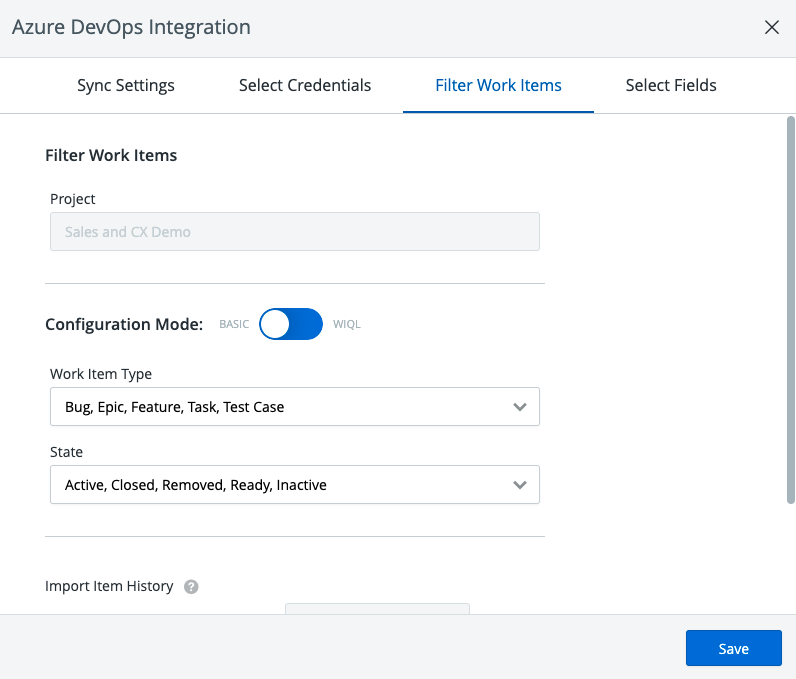Screen dimensions: 796x679
Task: Click the Filter Work Items section heading
Action: (x=111, y=155)
